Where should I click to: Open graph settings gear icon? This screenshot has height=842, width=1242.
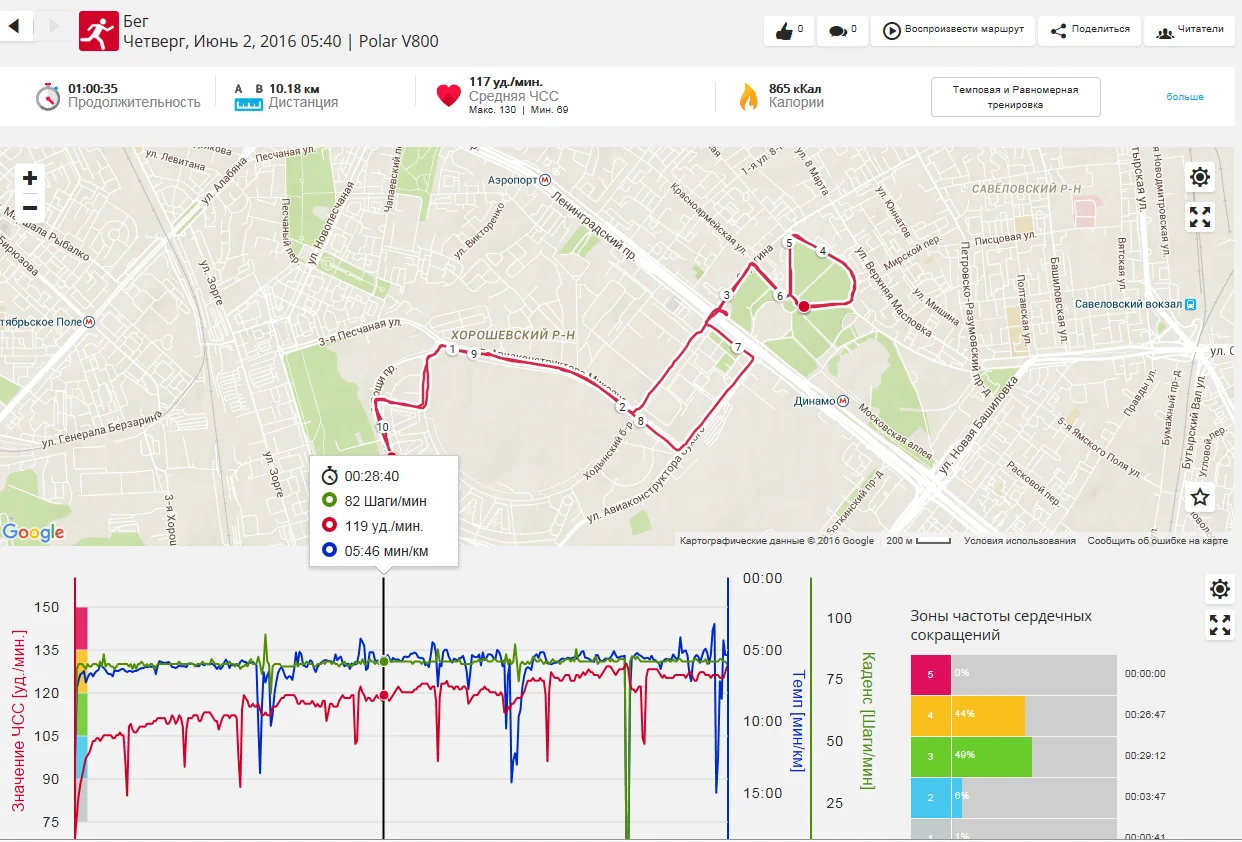1219,589
